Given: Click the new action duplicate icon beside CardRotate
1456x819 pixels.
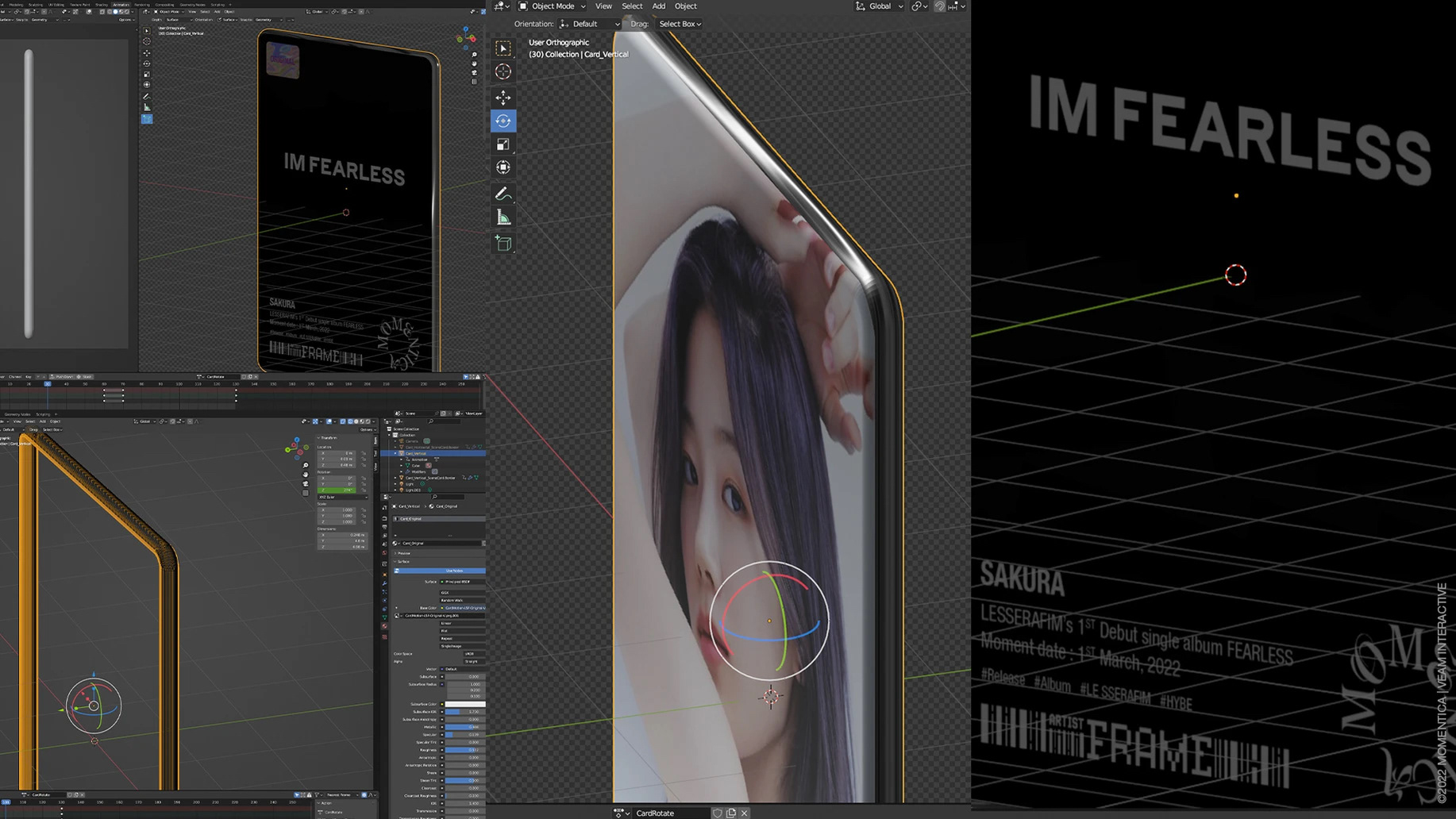Looking at the screenshot, I should [731, 813].
